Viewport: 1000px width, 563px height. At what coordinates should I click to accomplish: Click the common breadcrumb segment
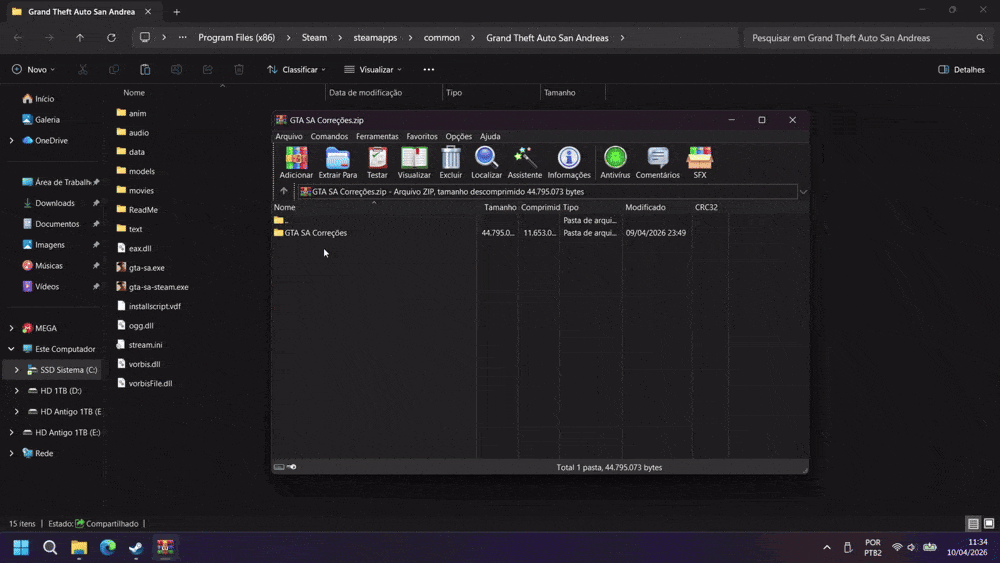[x=441, y=38]
